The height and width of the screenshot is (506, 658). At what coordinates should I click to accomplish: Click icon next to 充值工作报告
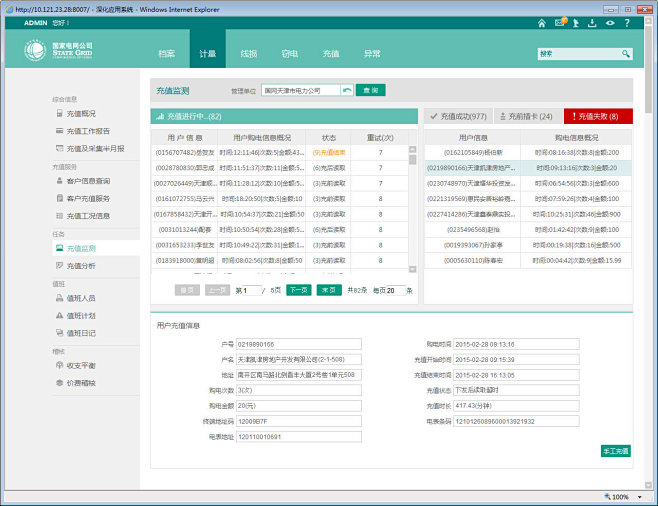(x=60, y=131)
